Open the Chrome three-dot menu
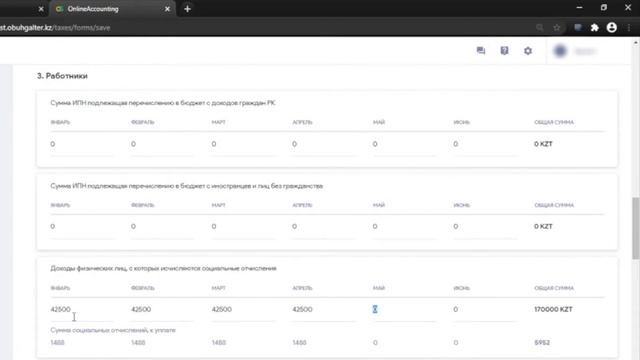 (x=629, y=27)
